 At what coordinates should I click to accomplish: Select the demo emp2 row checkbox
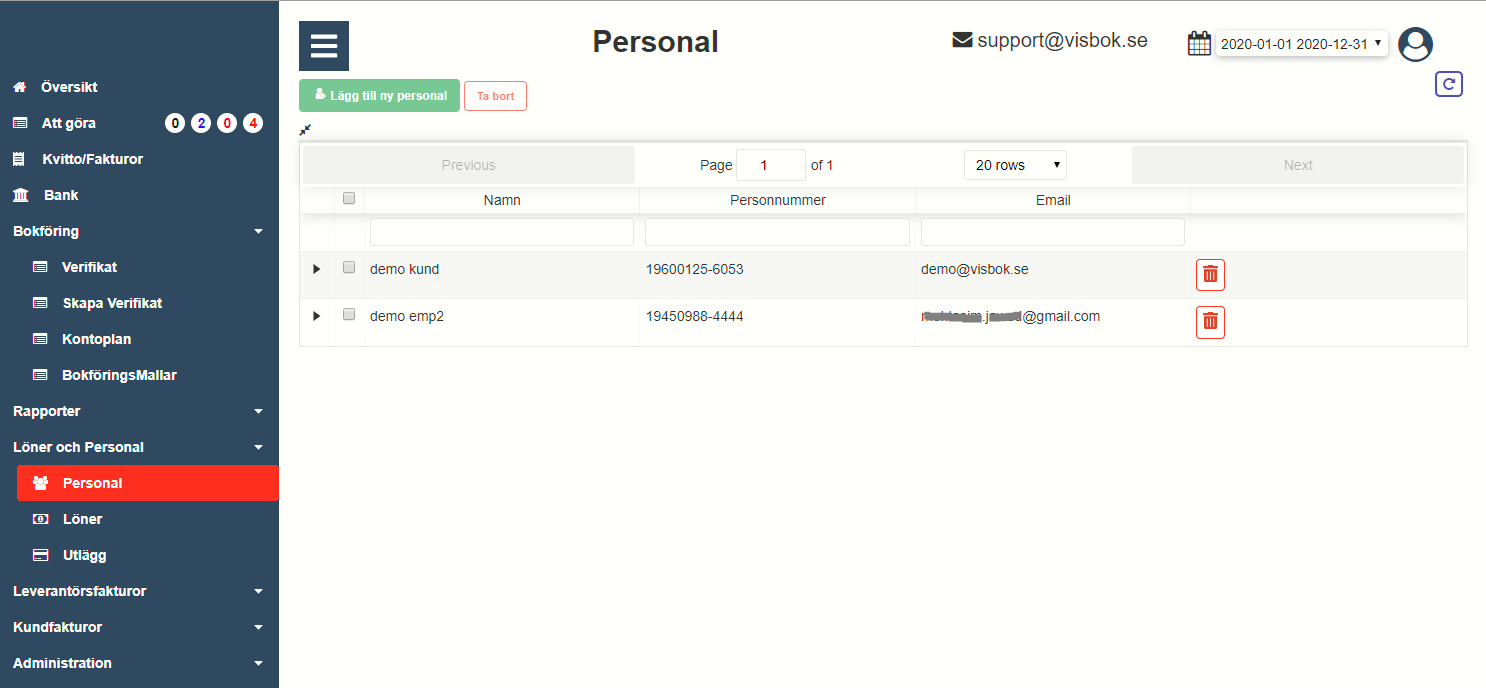[349, 314]
